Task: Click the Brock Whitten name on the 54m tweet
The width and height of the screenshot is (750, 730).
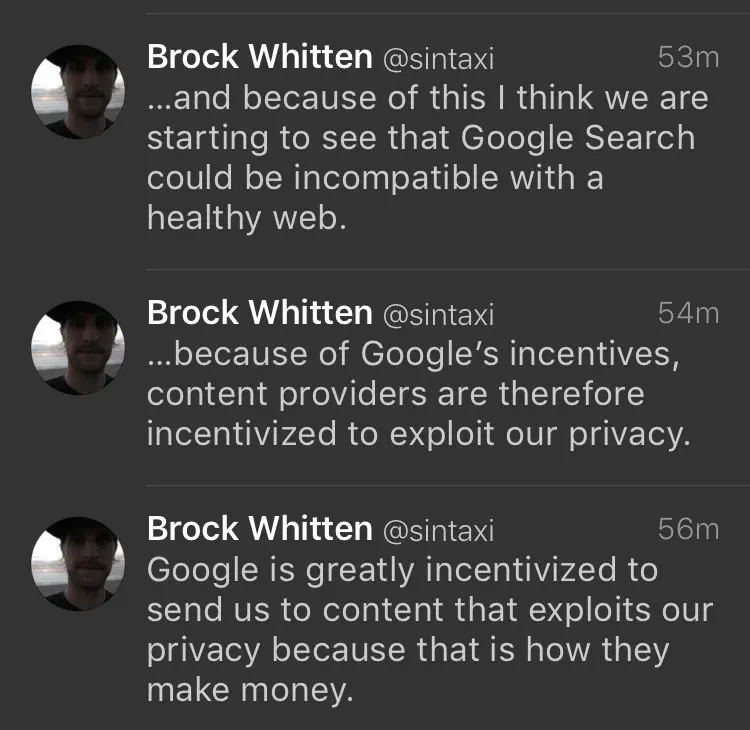Action: (259, 313)
